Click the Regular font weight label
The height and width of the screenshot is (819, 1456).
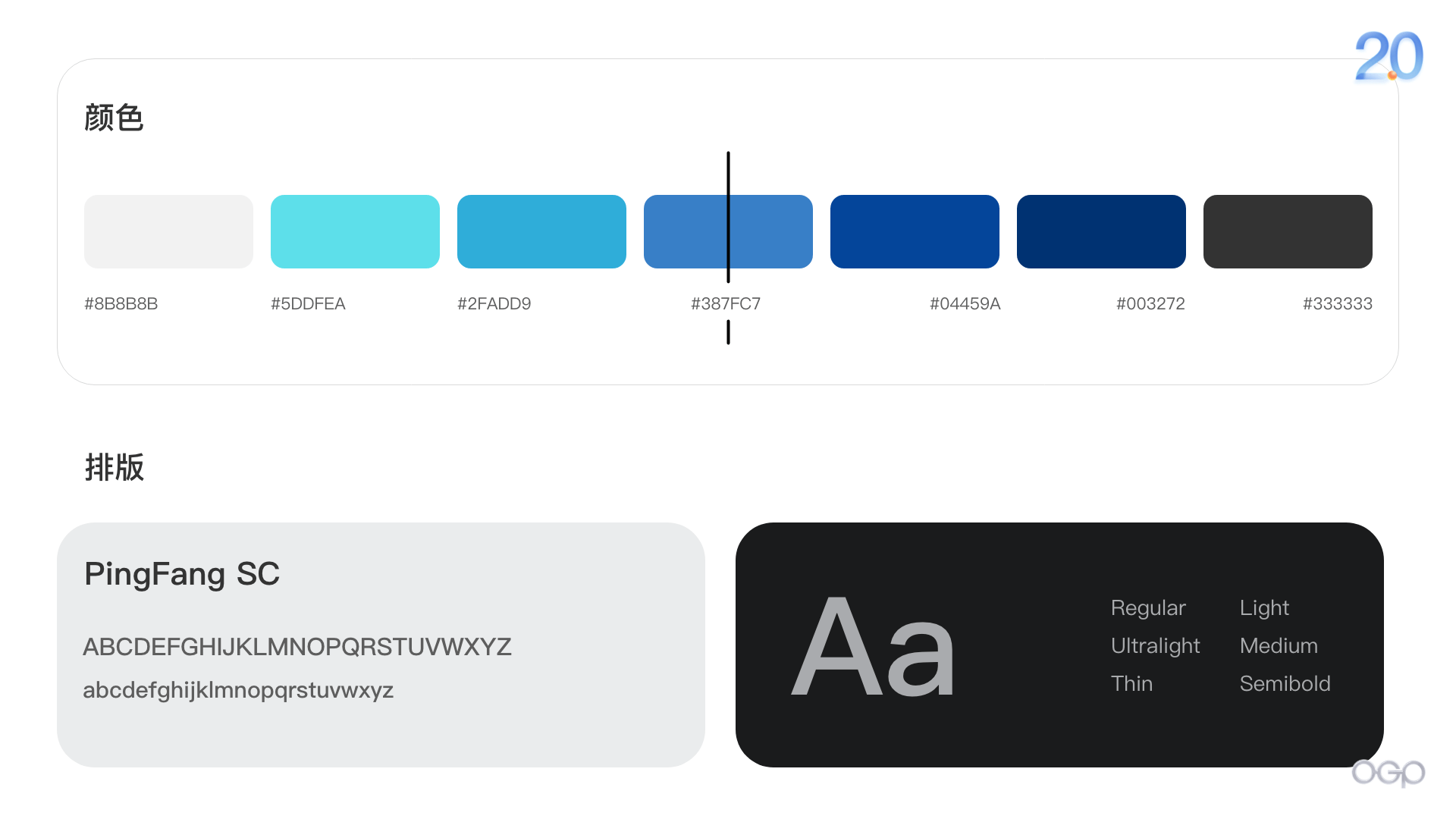click(1148, 608)
